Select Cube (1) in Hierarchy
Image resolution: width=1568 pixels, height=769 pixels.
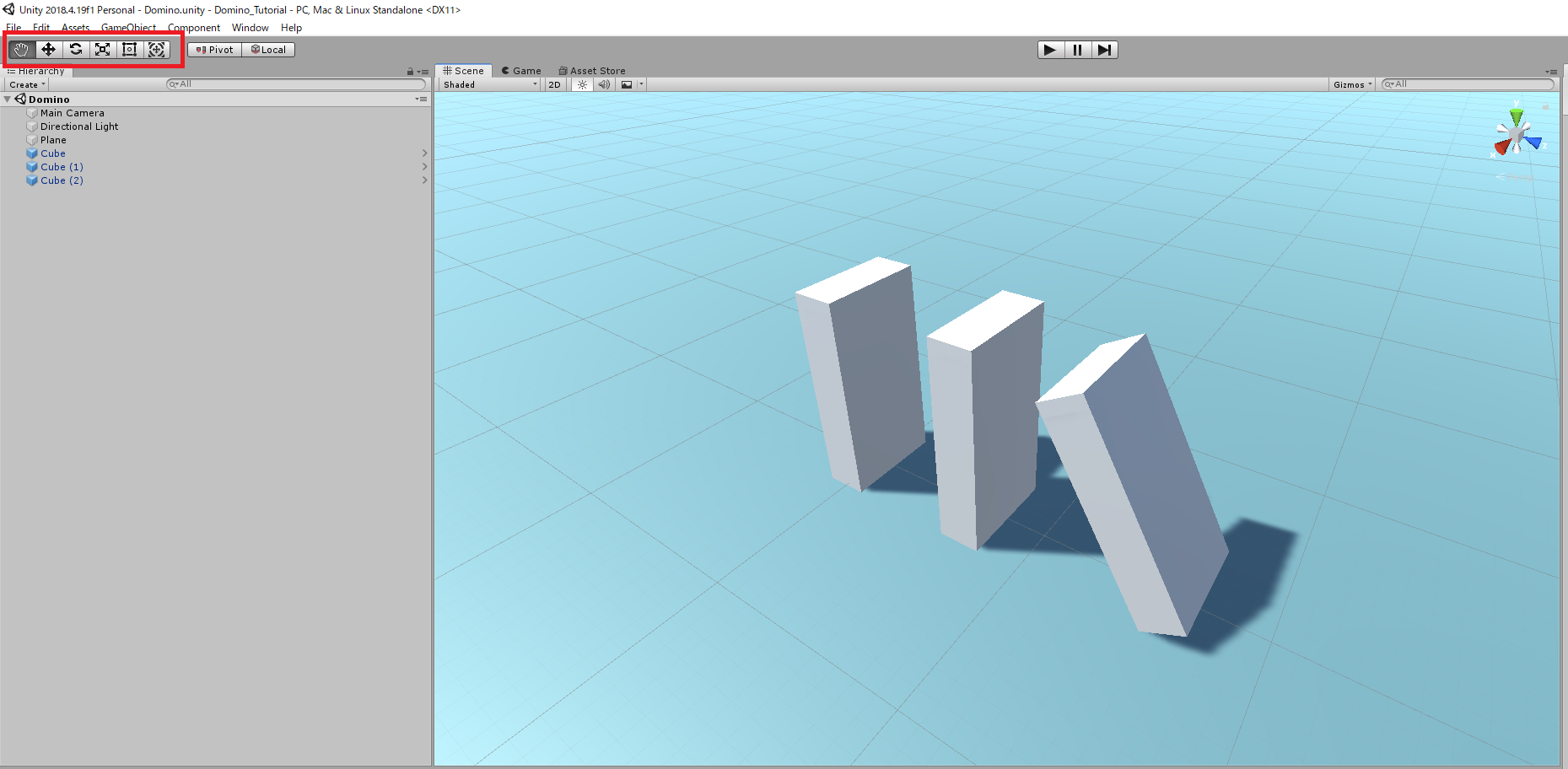point(62,167)
